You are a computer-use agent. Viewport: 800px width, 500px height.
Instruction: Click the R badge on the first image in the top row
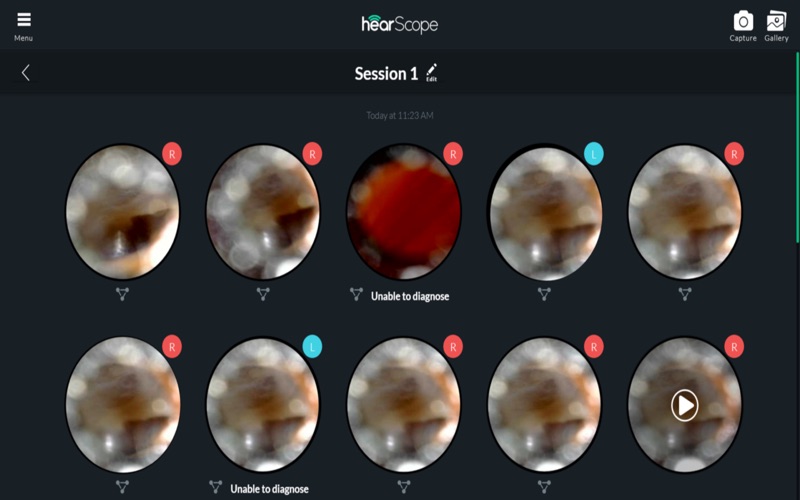[x=172, y=154]
